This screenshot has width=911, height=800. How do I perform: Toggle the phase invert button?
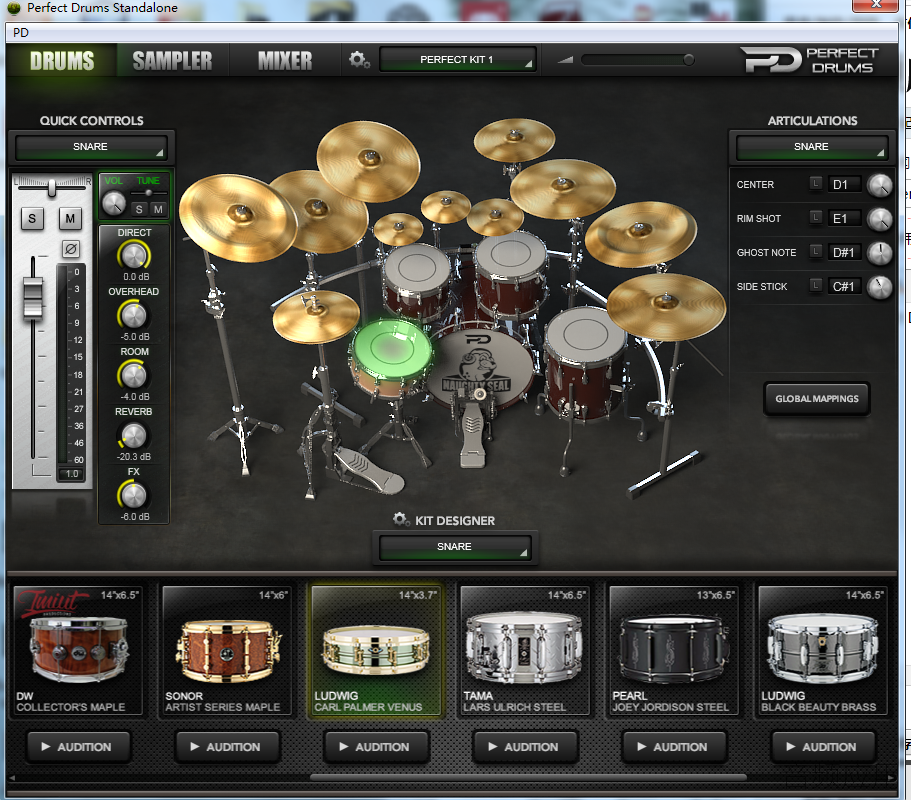click(x=71, y=249)
